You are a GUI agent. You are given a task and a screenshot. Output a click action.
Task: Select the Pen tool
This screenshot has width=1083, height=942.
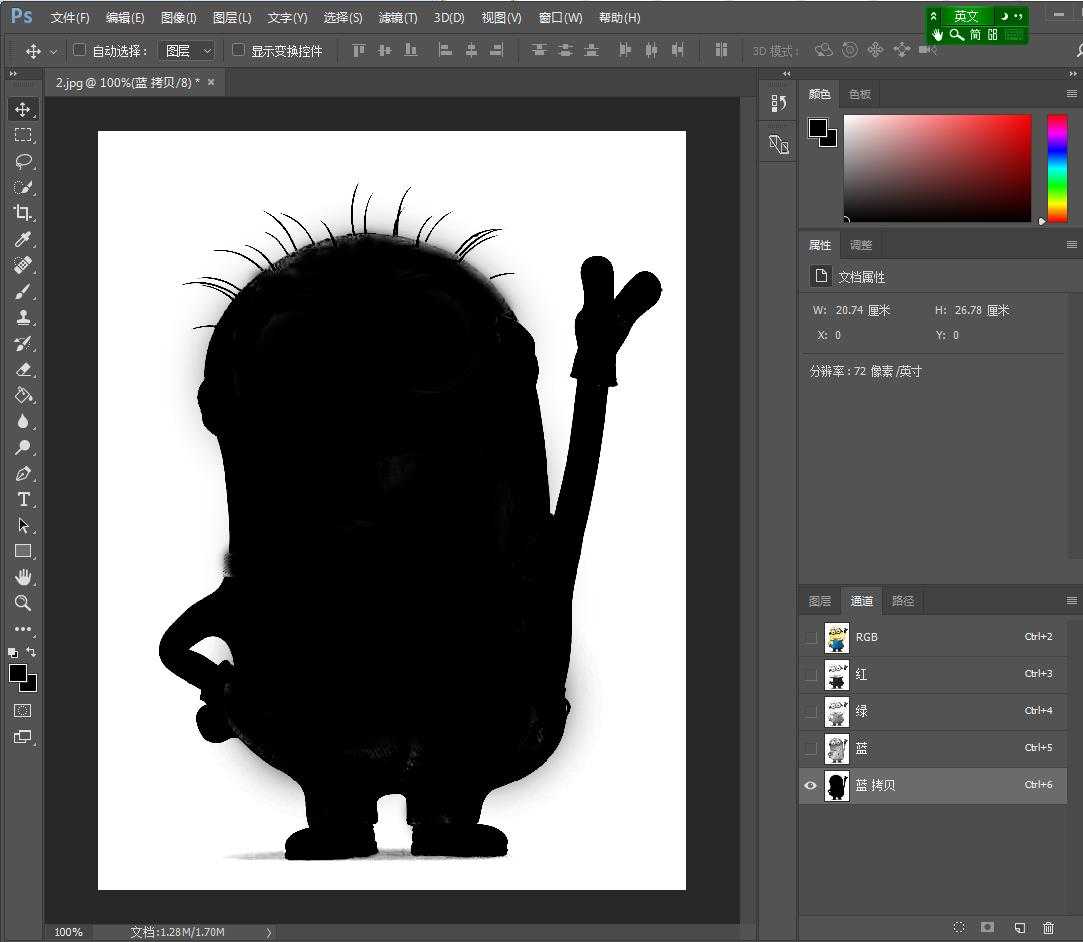(x=23, y=473)
